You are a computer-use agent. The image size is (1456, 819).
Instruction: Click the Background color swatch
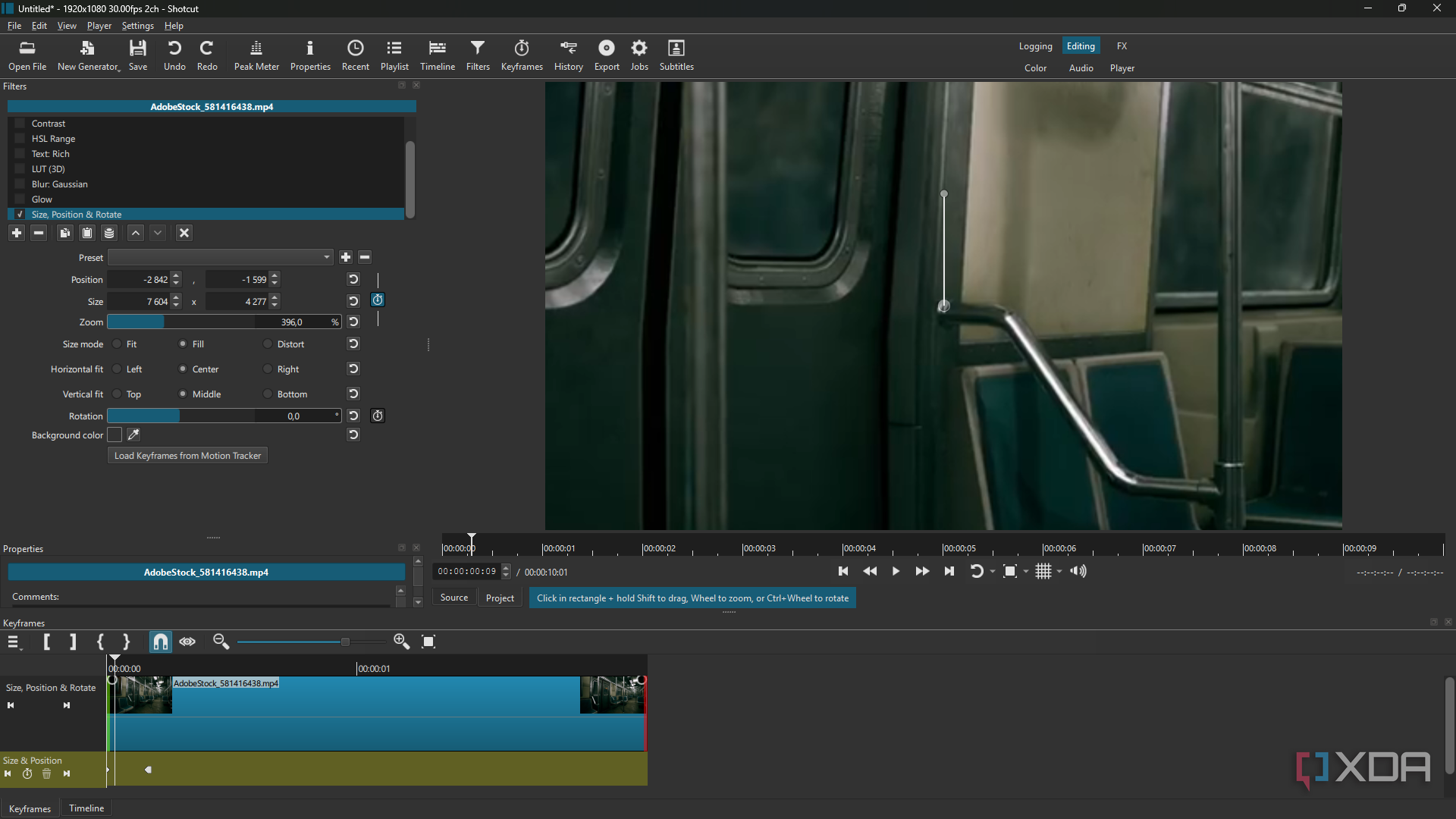(x=115, y=435)
